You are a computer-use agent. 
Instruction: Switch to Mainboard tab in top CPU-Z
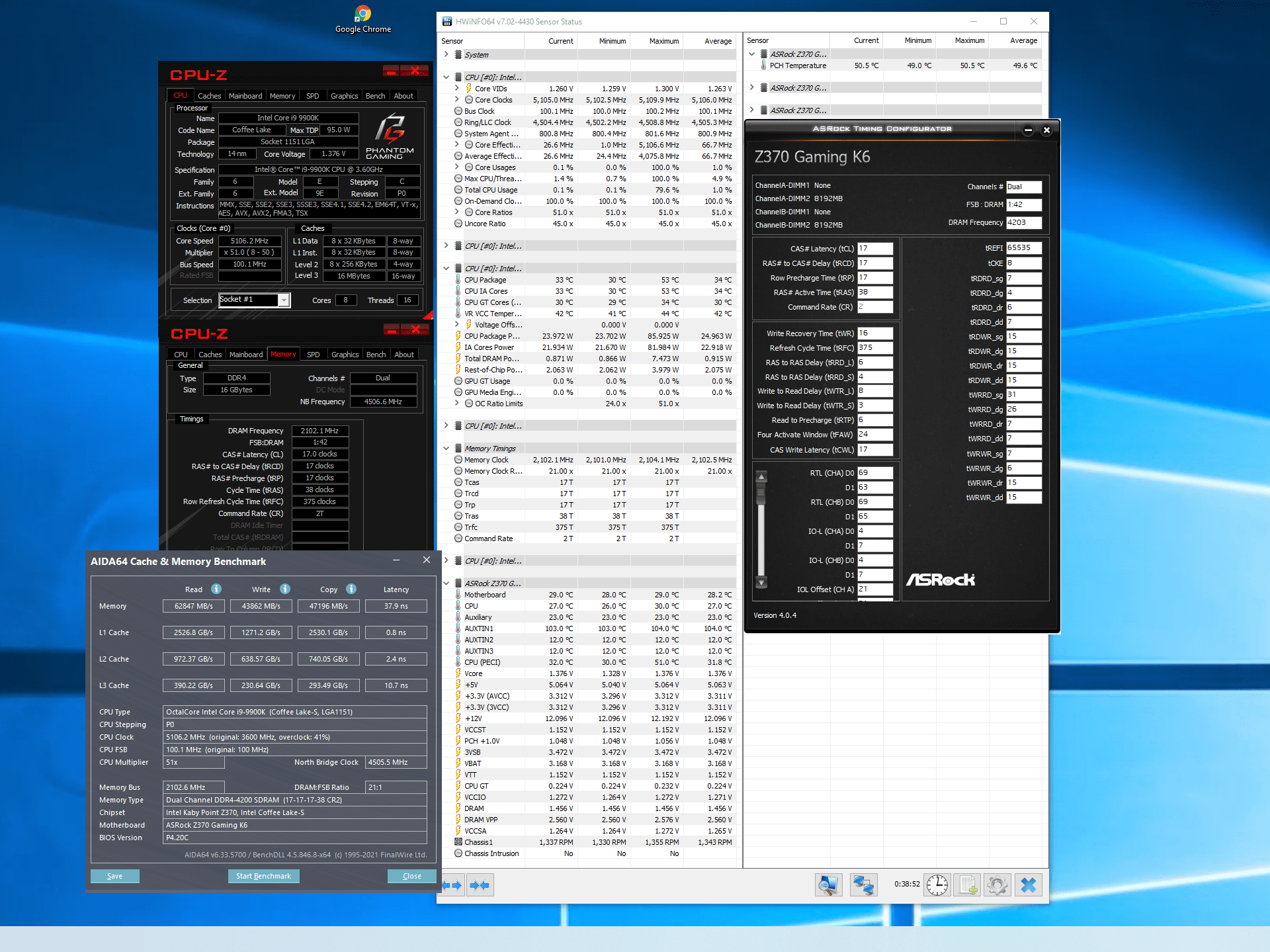pyautogui.click(x=245, y=96)
